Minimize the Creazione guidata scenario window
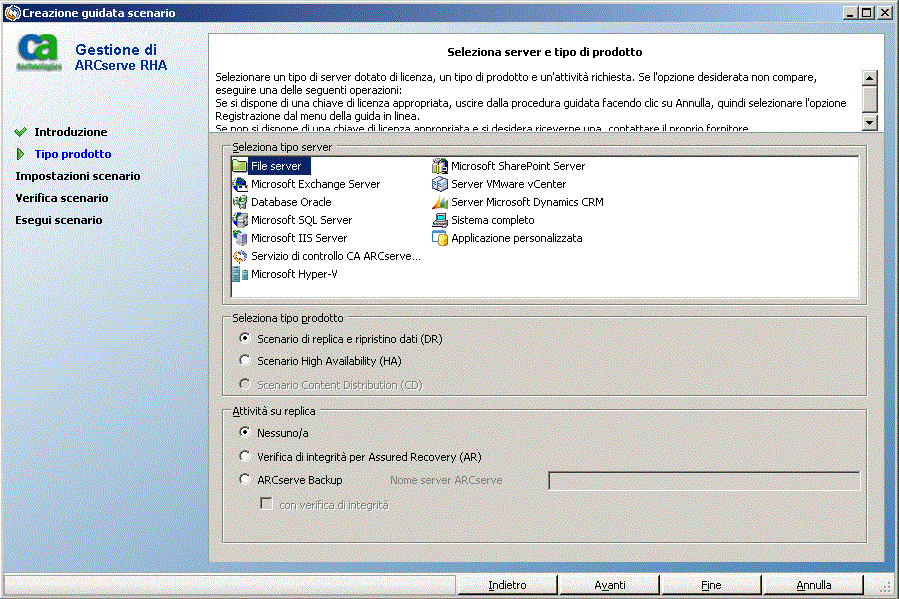Screen dimensions: 899x599 851,13
